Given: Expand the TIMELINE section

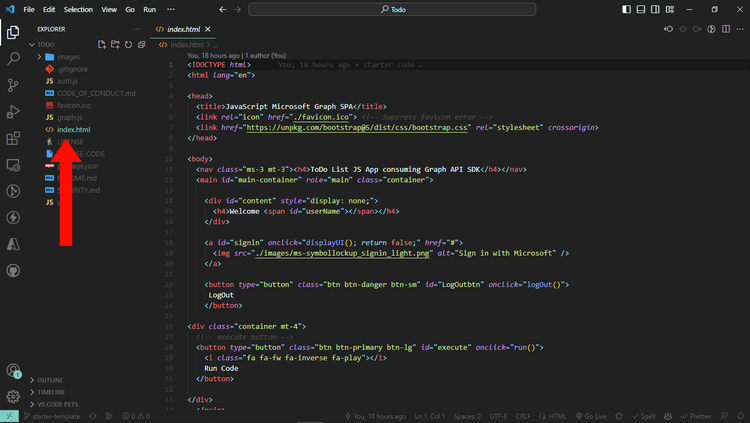Looking at the screenshot, I should click(51, 392).
